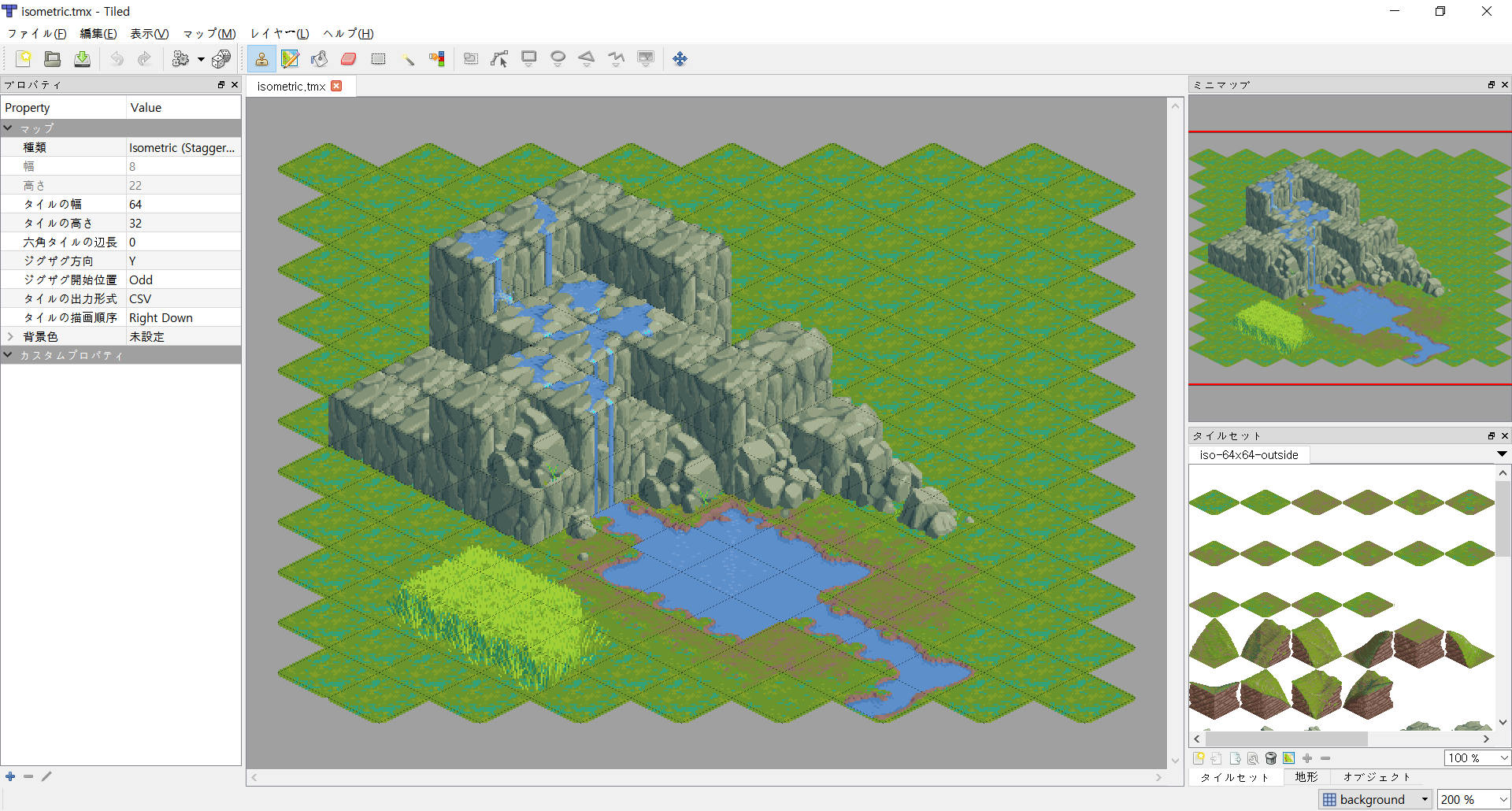
Task: Close the ミニマップ panel
Action: (1504, 84)
